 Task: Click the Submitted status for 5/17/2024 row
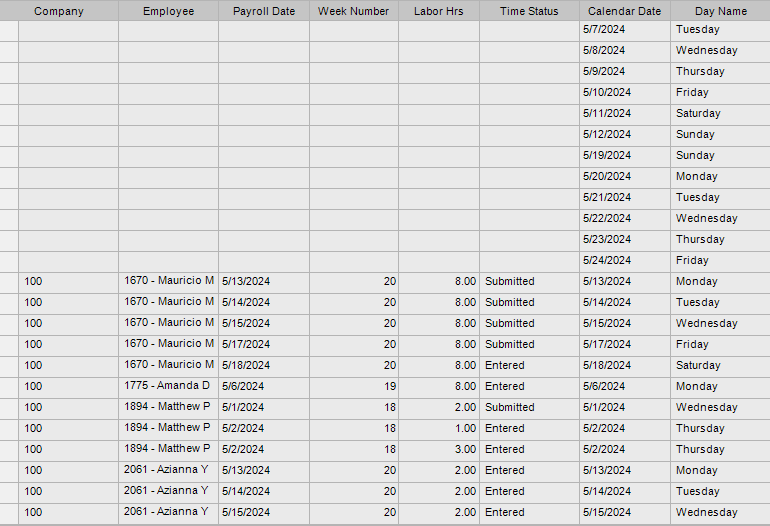(x=529, y=344)
